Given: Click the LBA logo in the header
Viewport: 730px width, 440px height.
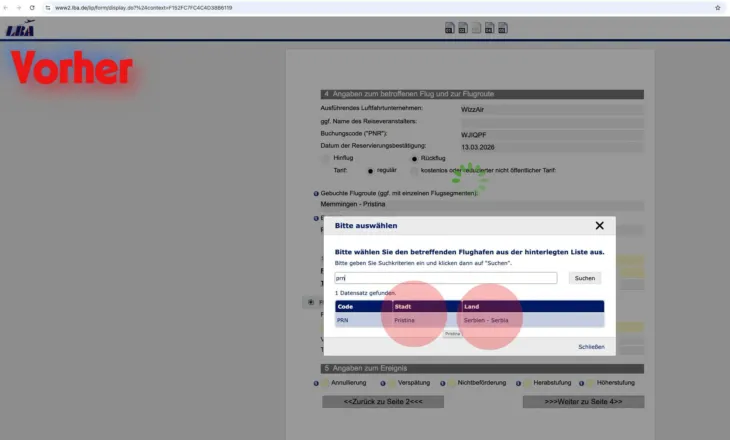Looking at the screenshot, I should 20,28.
